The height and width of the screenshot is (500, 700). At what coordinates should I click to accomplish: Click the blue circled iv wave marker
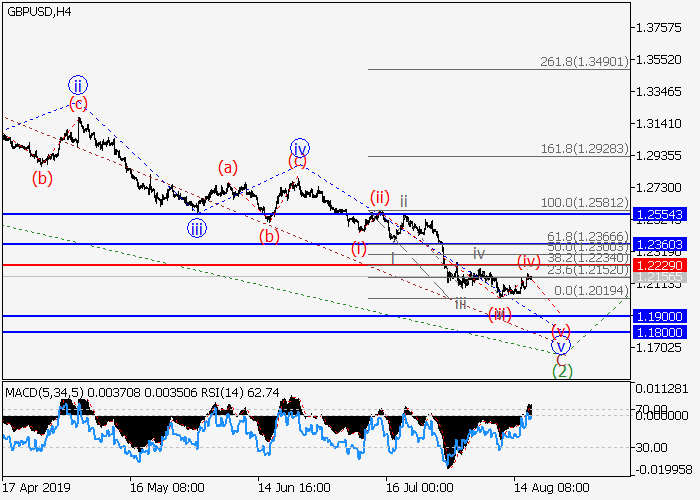[299, 146]
